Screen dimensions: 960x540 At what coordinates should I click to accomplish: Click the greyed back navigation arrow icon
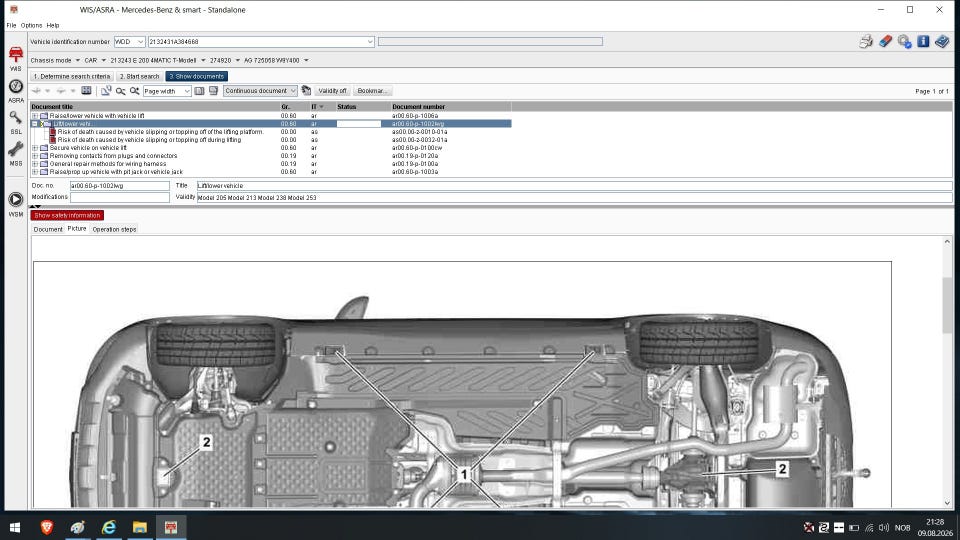pyautogui.click(x=36, y=91)
